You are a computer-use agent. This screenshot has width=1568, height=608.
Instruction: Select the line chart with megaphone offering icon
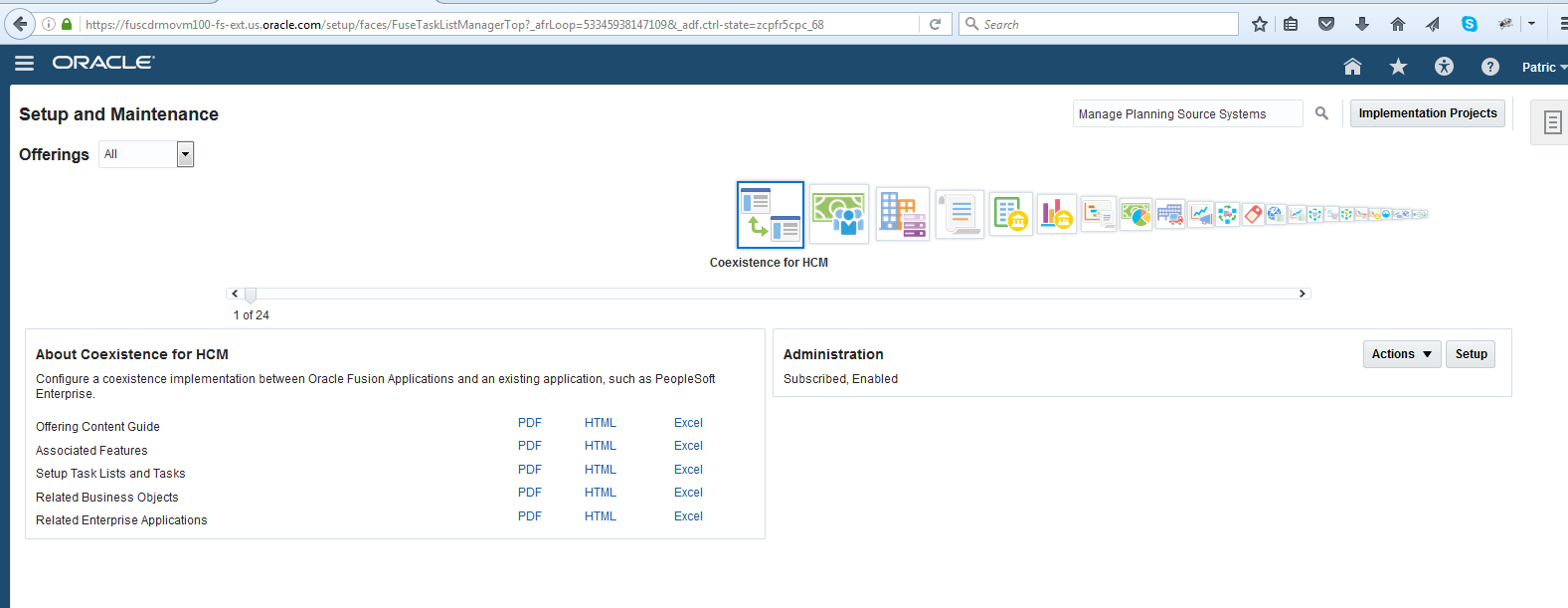pos(1201,214)
